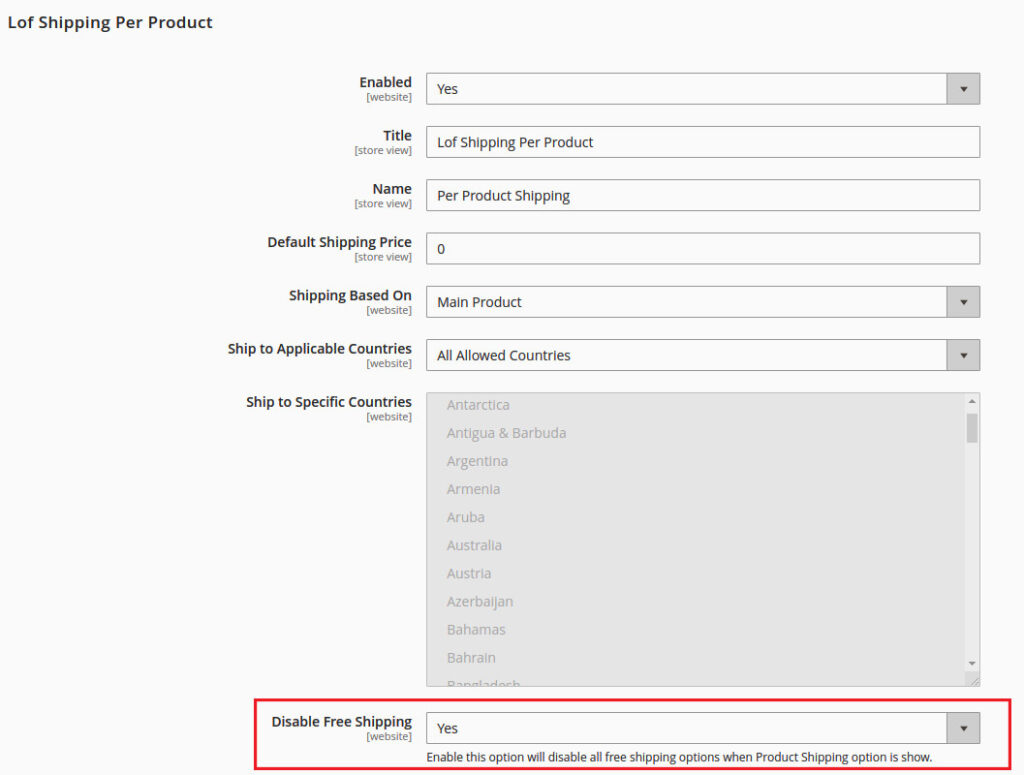The width and height of the screenshot is (1024, 775).
Task: Open Ship to Applicable Countries dropdown
Action: click(702, 355)
